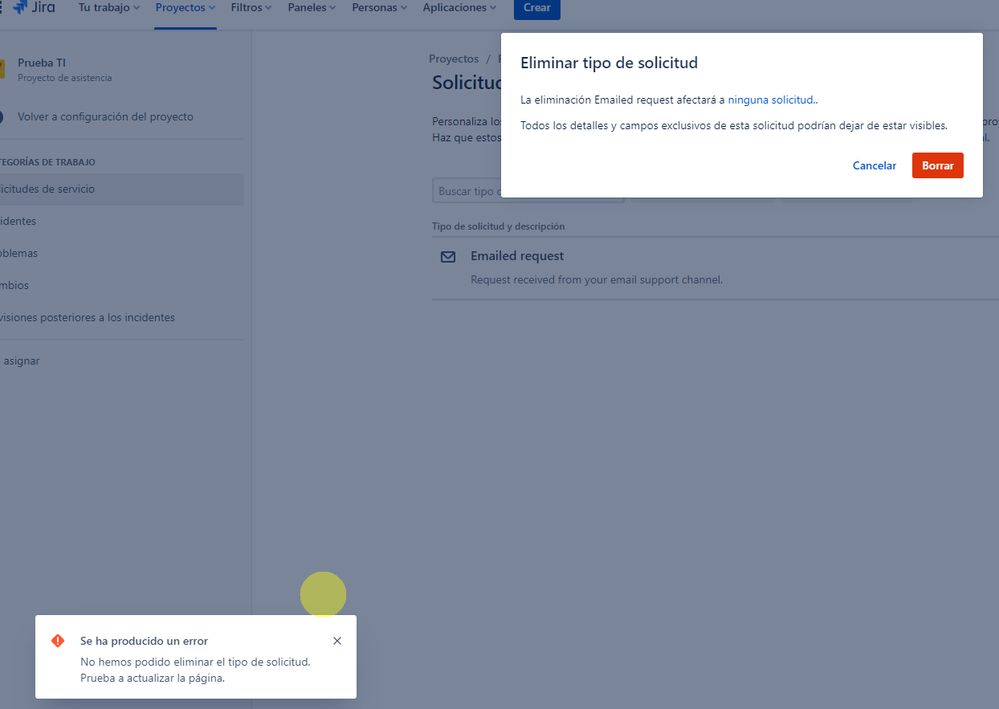Click 'Request received from your email support channel' description
999x709 pixels.
[596, 280]
